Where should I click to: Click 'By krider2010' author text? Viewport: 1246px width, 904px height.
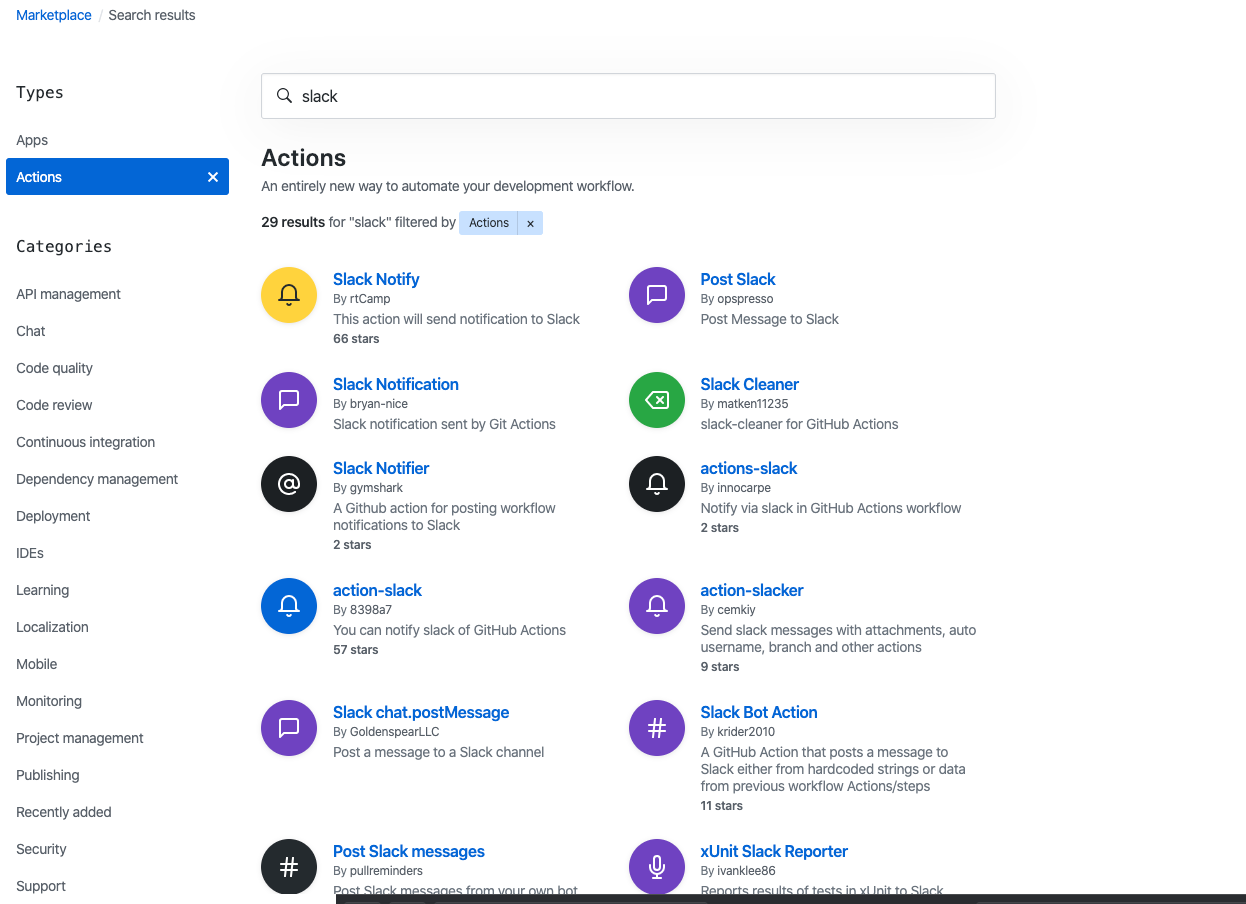point(738,732)
